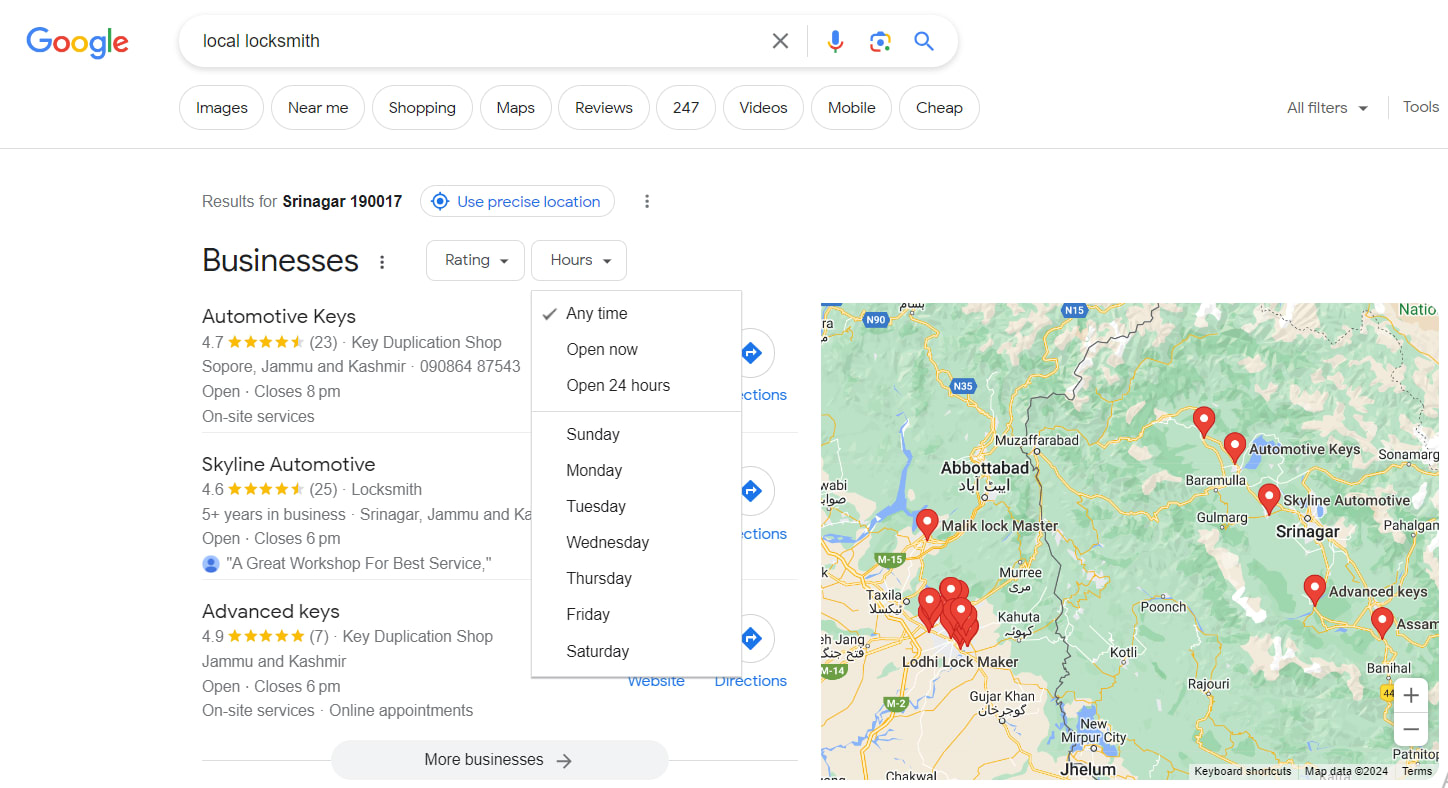The image size is (1448, 788).
Task: Click the More businesses button
Action: (499, 760)
